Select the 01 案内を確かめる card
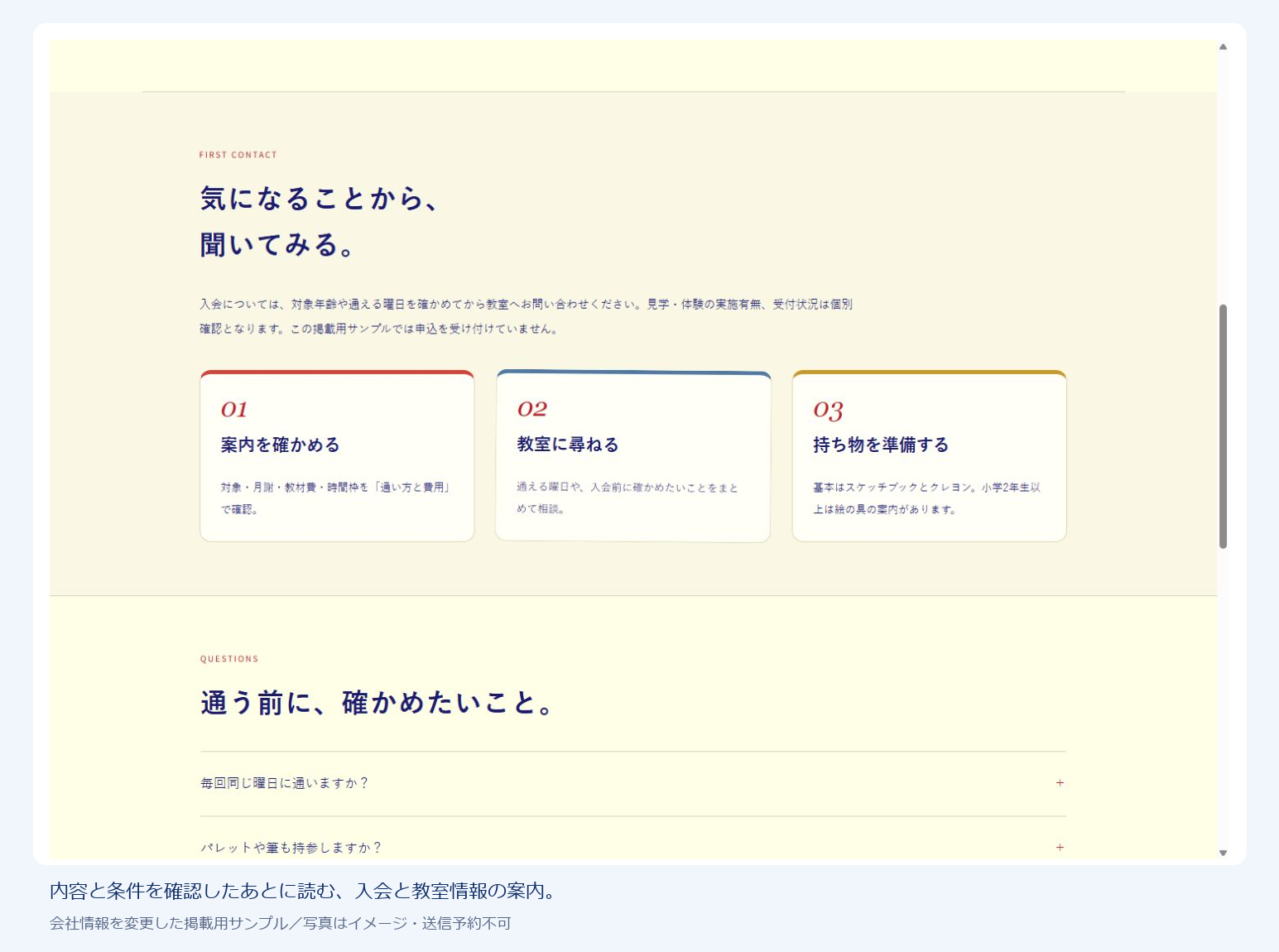This screenshot has height=952, width=1279. click(x=337, y=456)
